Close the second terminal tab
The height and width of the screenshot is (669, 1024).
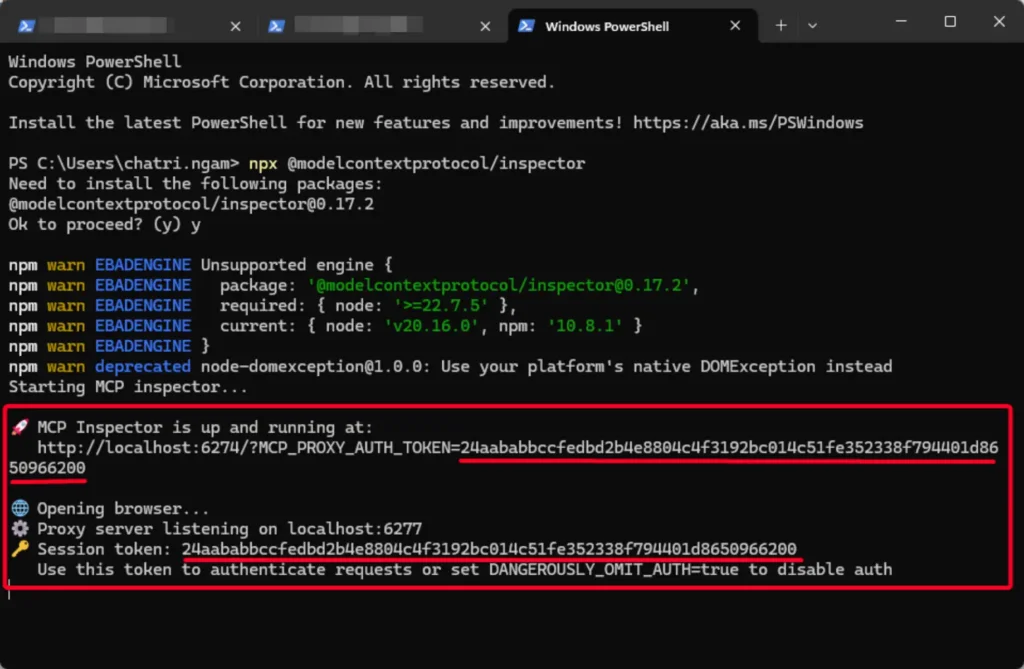pos(486,26)
